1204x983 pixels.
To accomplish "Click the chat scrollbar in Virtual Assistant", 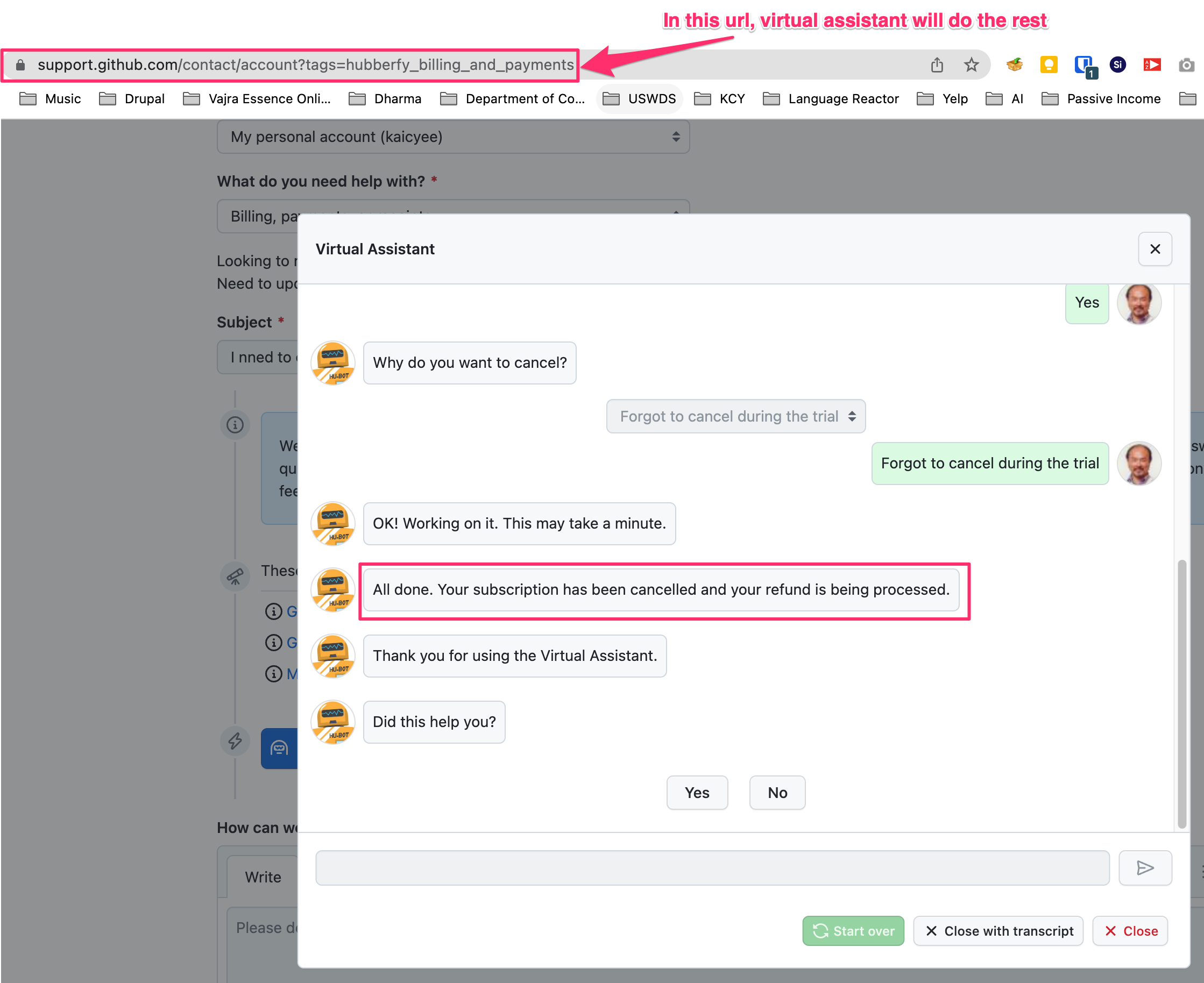I will pos(1181,693).
